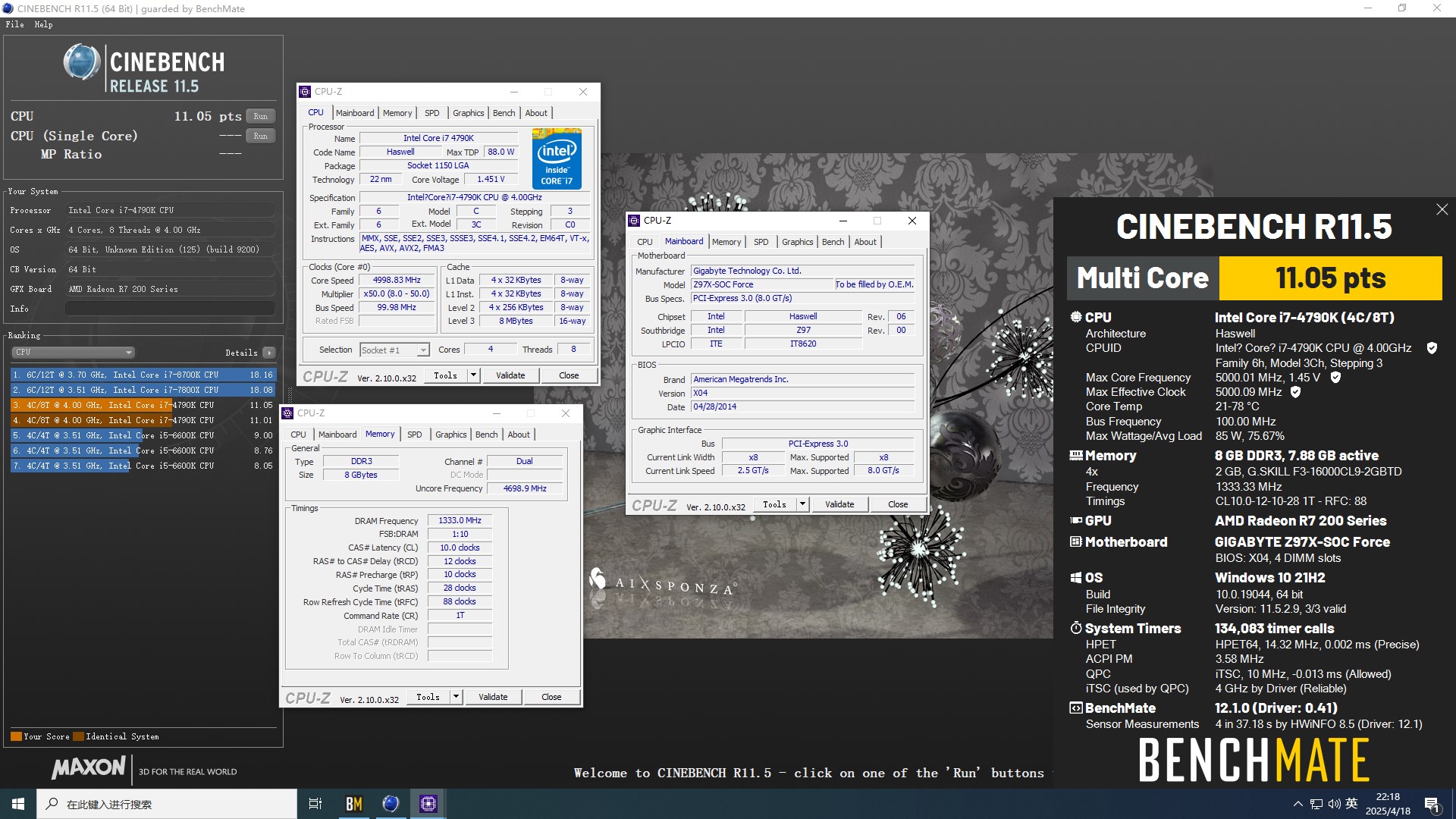Switch input language indicator 英
The height and width of the screenshot is (819, 1456).
point(1351,804)
